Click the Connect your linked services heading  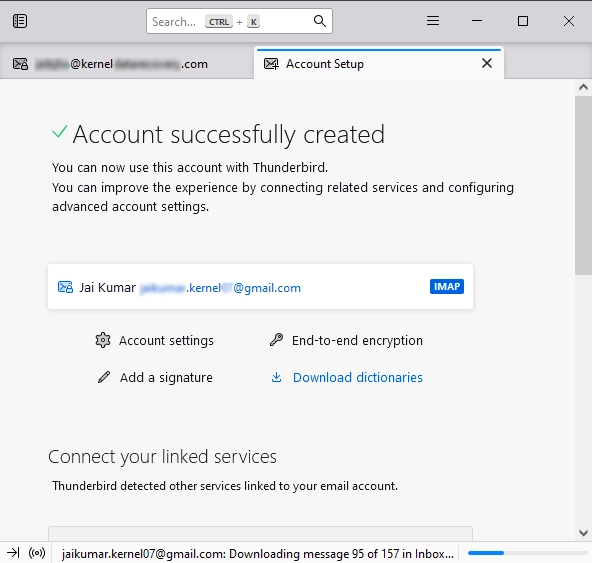point(162,457)
